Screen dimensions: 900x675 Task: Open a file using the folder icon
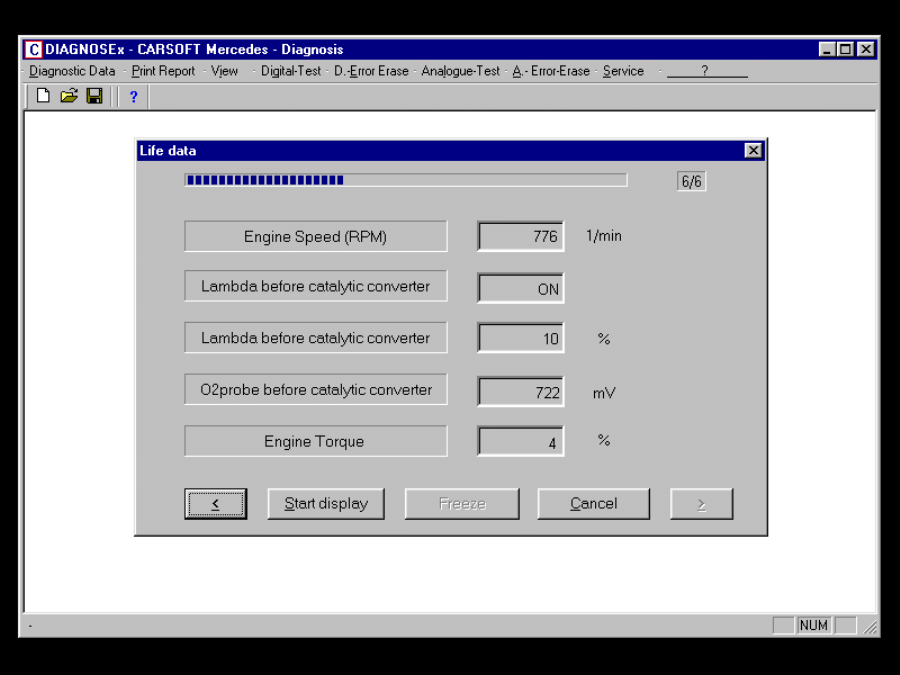(x=68, y=96)
